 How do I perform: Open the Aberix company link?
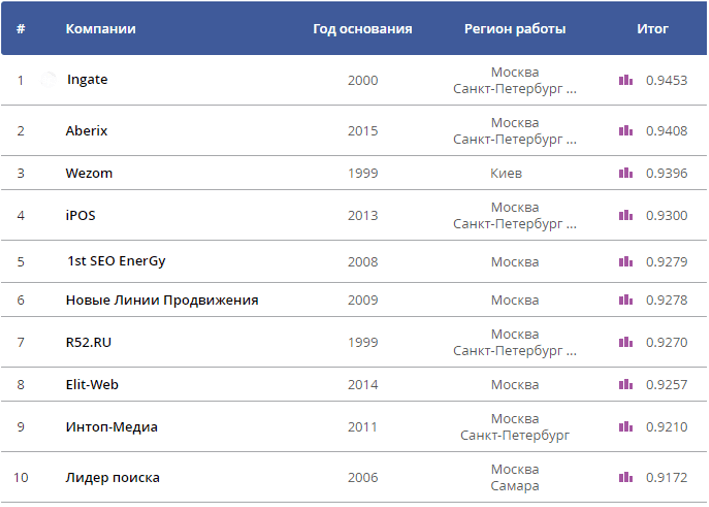pos(87,130)
